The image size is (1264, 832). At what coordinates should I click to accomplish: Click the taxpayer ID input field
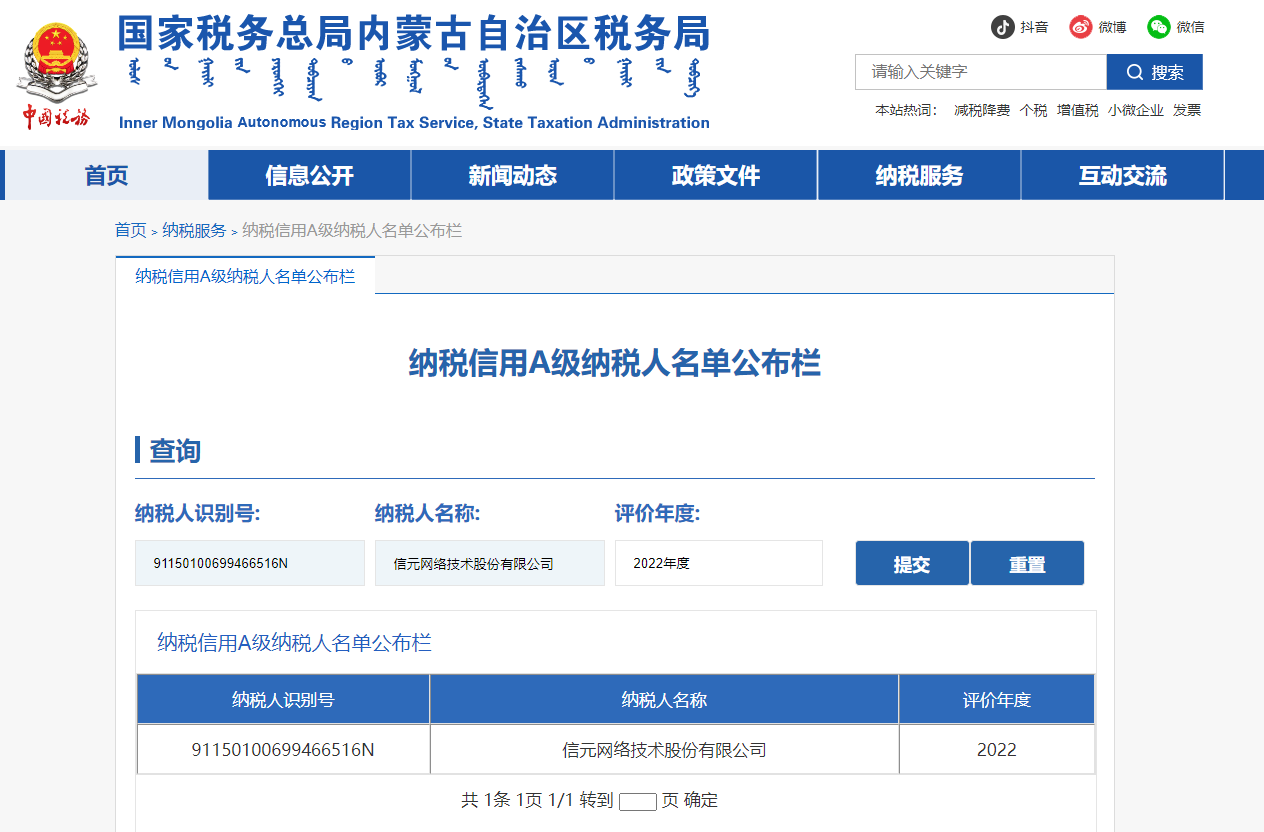tap(249, 563)
